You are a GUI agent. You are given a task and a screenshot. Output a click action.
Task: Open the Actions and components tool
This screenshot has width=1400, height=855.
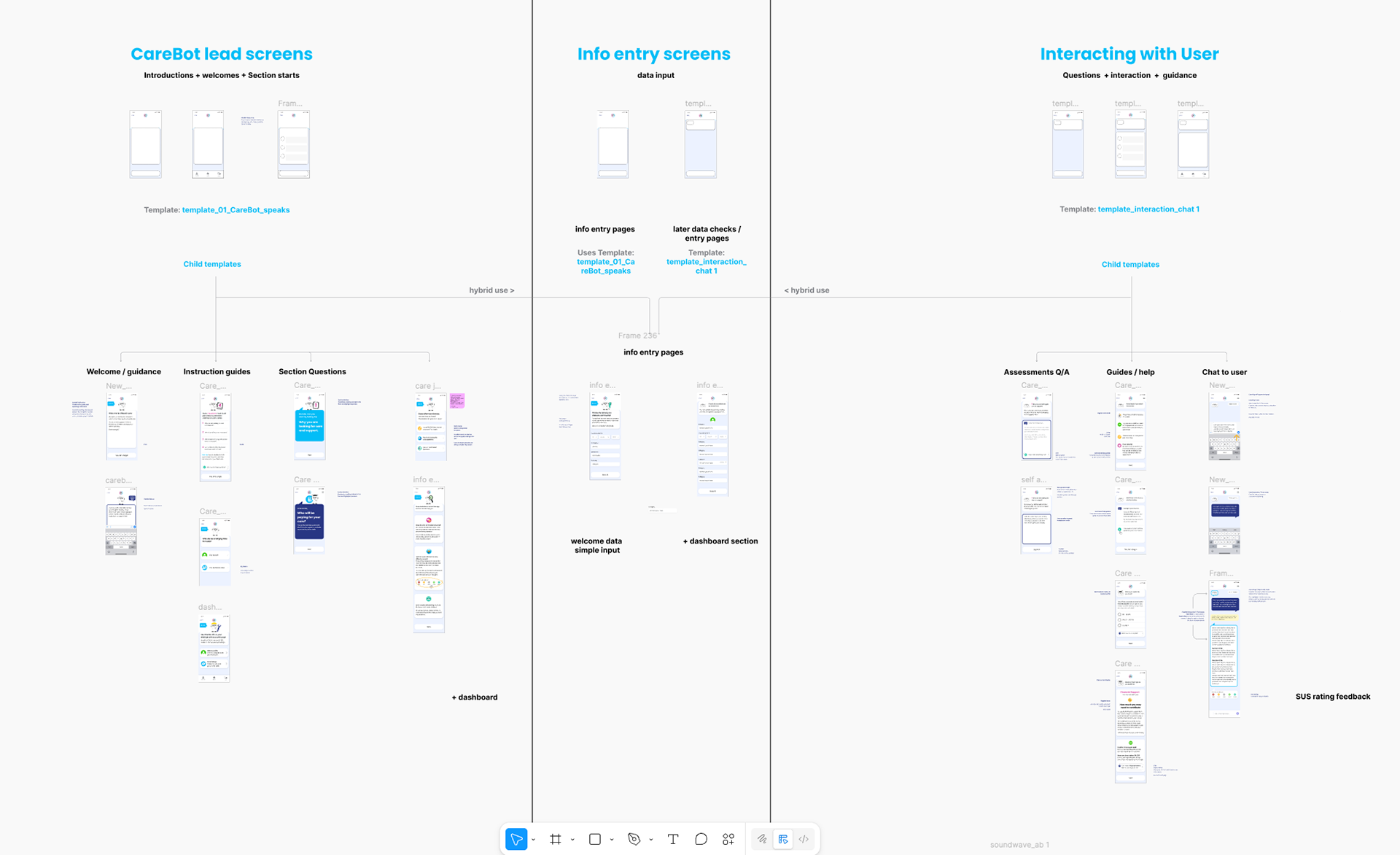click(x=728, y=839)
